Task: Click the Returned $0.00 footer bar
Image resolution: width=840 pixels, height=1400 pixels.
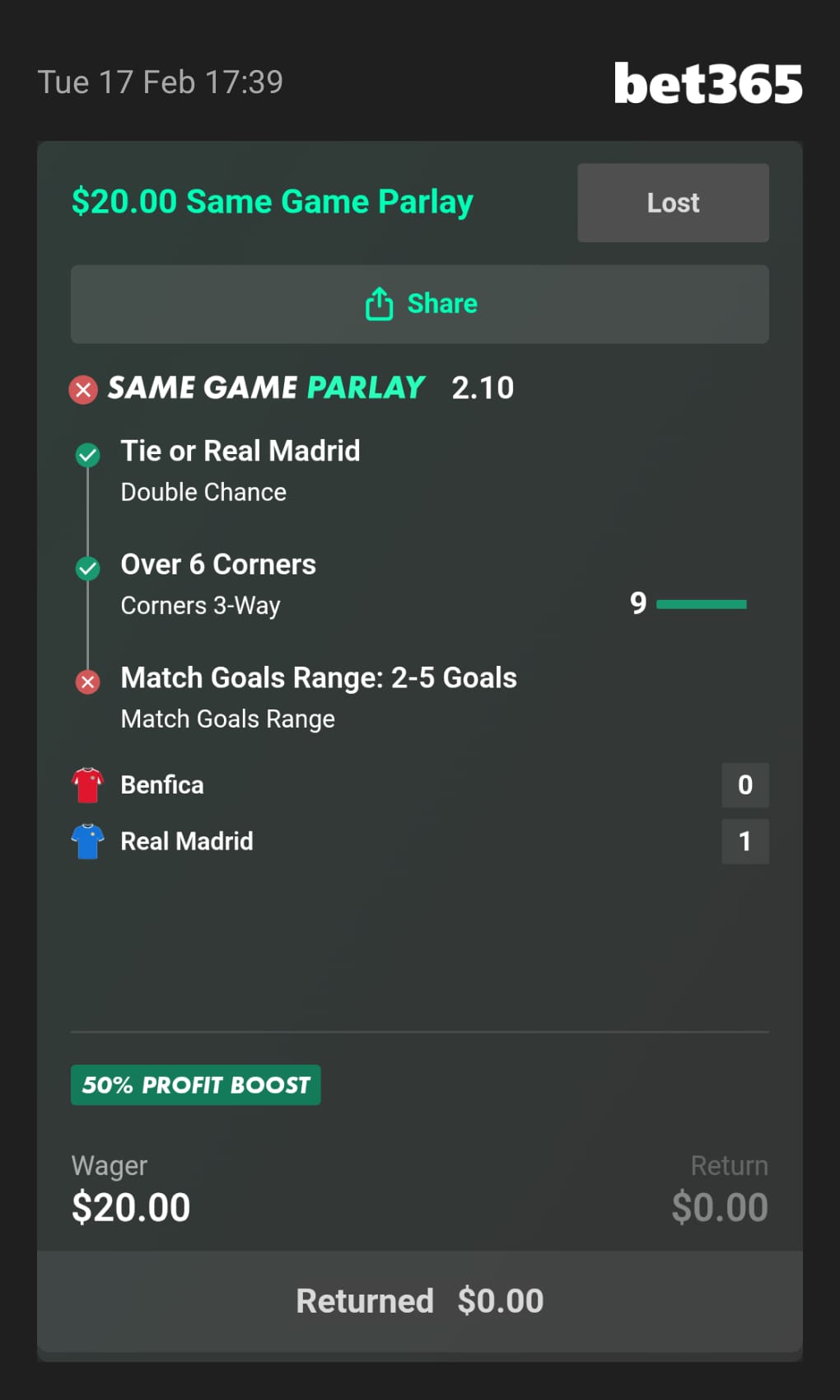Action: point(420,1301)
